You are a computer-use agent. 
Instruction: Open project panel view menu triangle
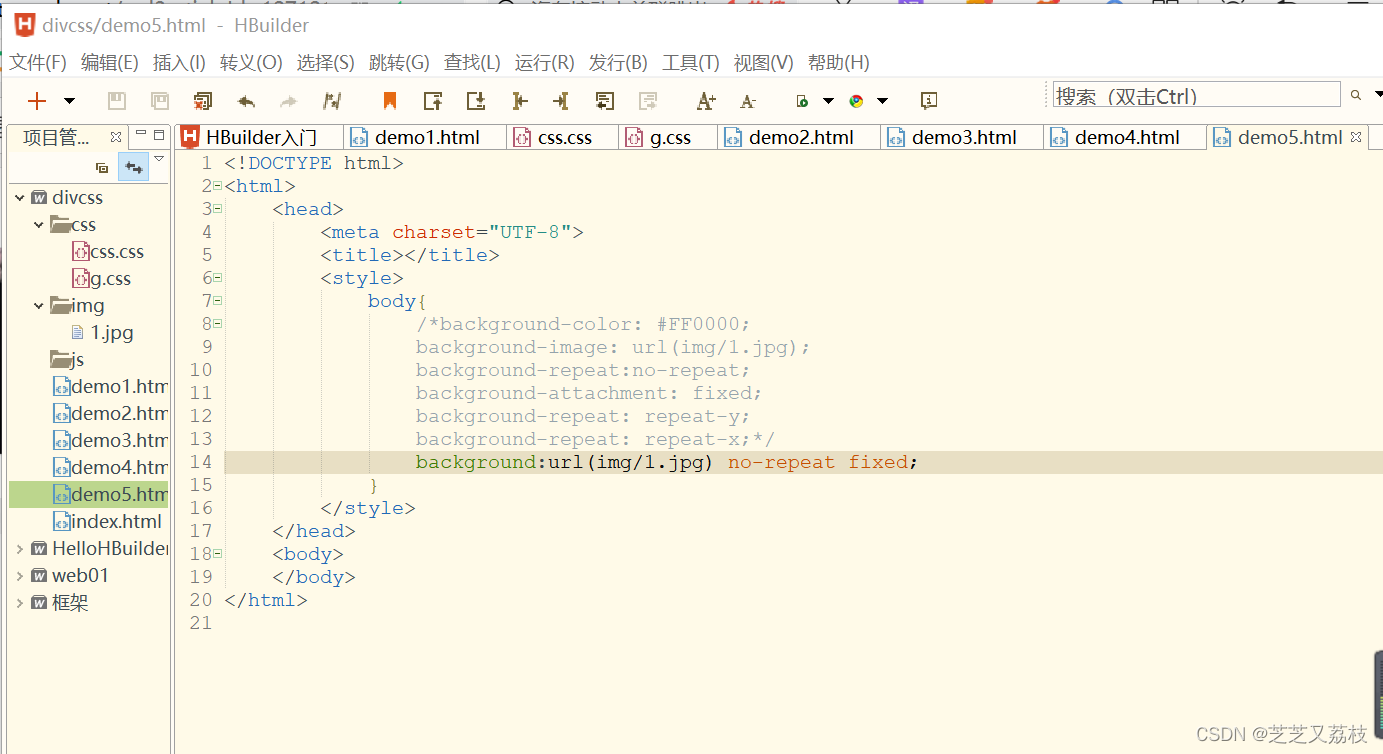click(159, 159)
